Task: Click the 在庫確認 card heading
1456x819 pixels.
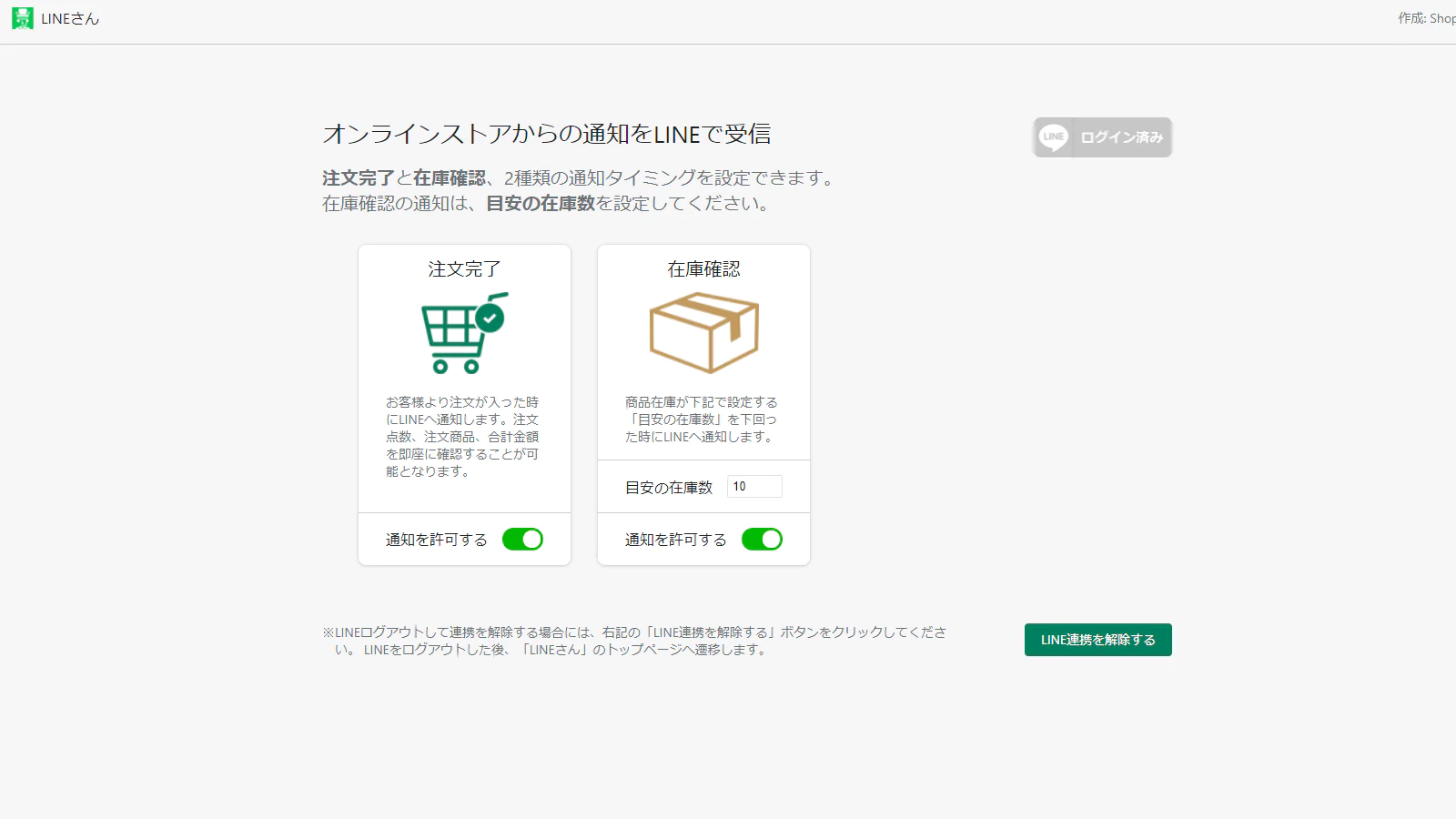Action: coord(703,269)
